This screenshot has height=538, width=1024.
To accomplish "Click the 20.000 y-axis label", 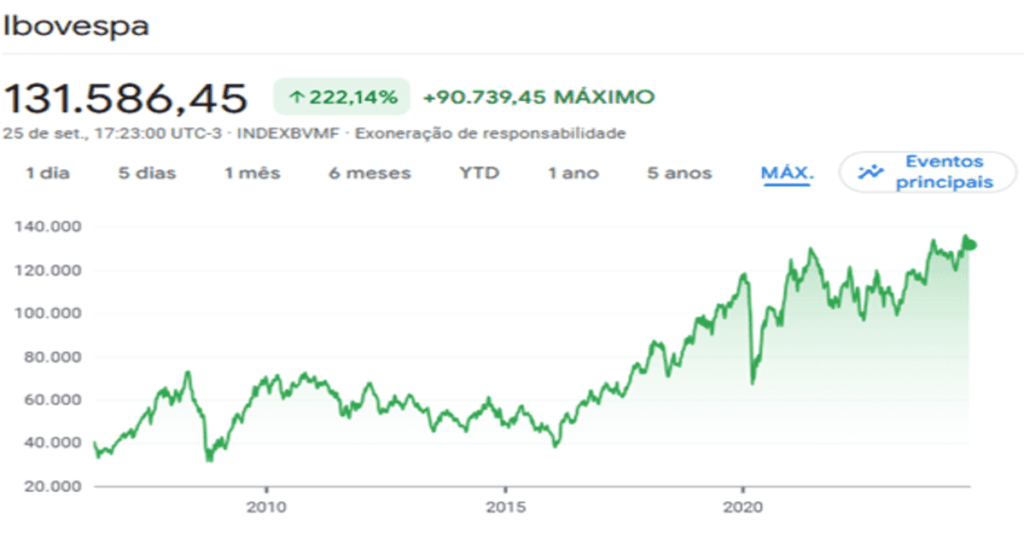I will (52, 486).
